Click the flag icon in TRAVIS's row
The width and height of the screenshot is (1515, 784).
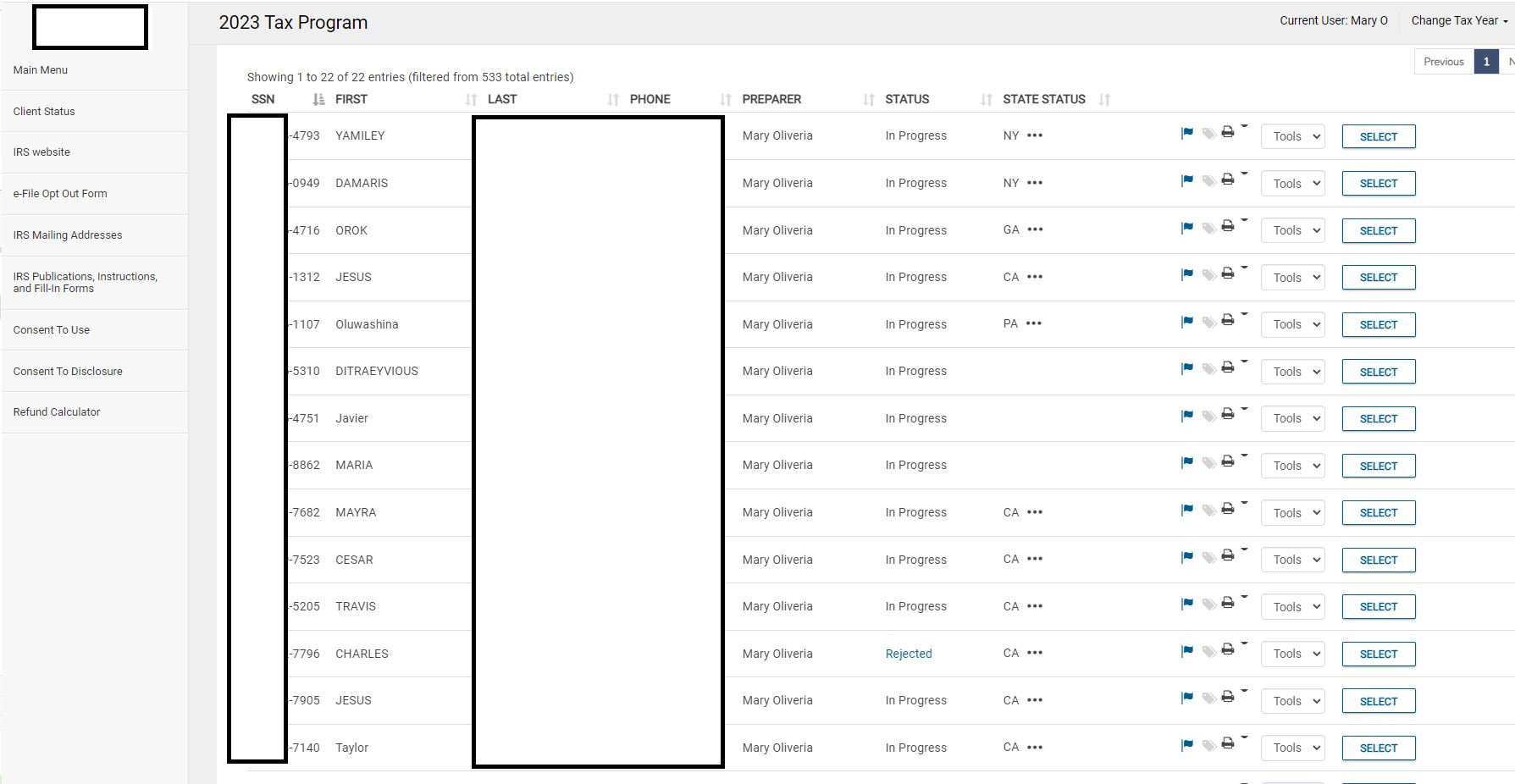click(x=1187, y=604)
